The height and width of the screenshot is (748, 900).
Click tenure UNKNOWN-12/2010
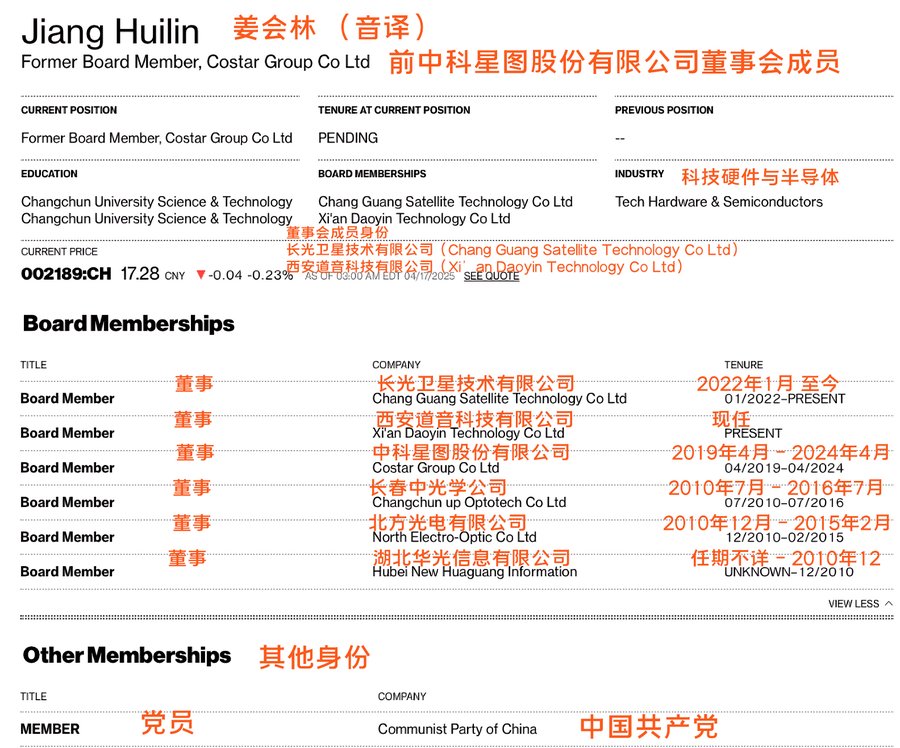pyautogui.click(x=789, y=572)
